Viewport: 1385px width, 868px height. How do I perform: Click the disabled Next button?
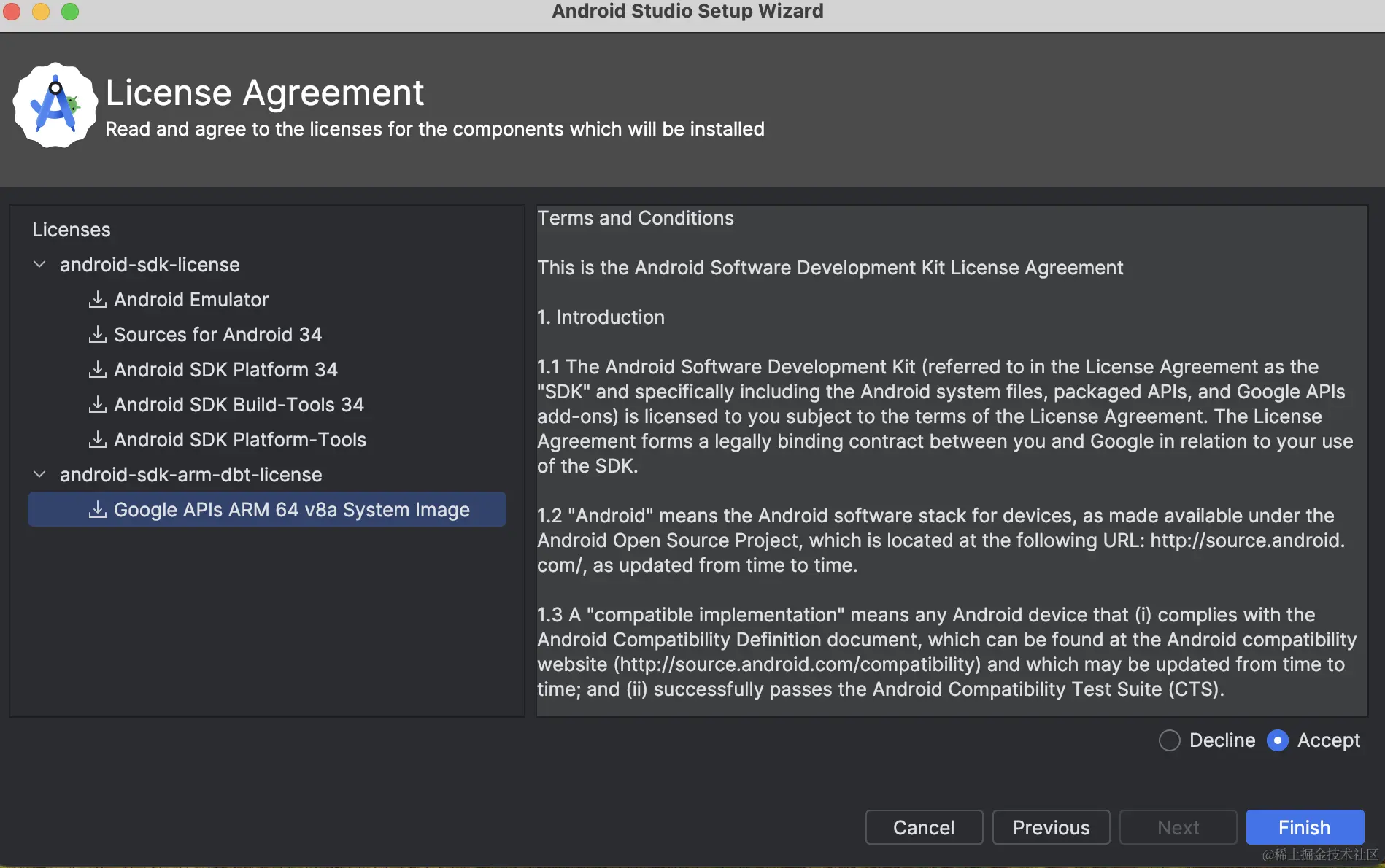point(1178,827)
